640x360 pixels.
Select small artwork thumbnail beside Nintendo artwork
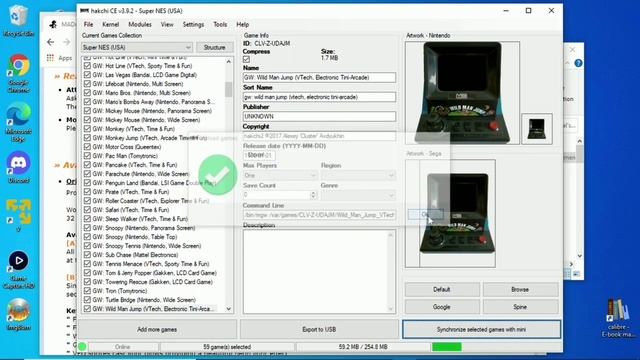tap(537, 129)
